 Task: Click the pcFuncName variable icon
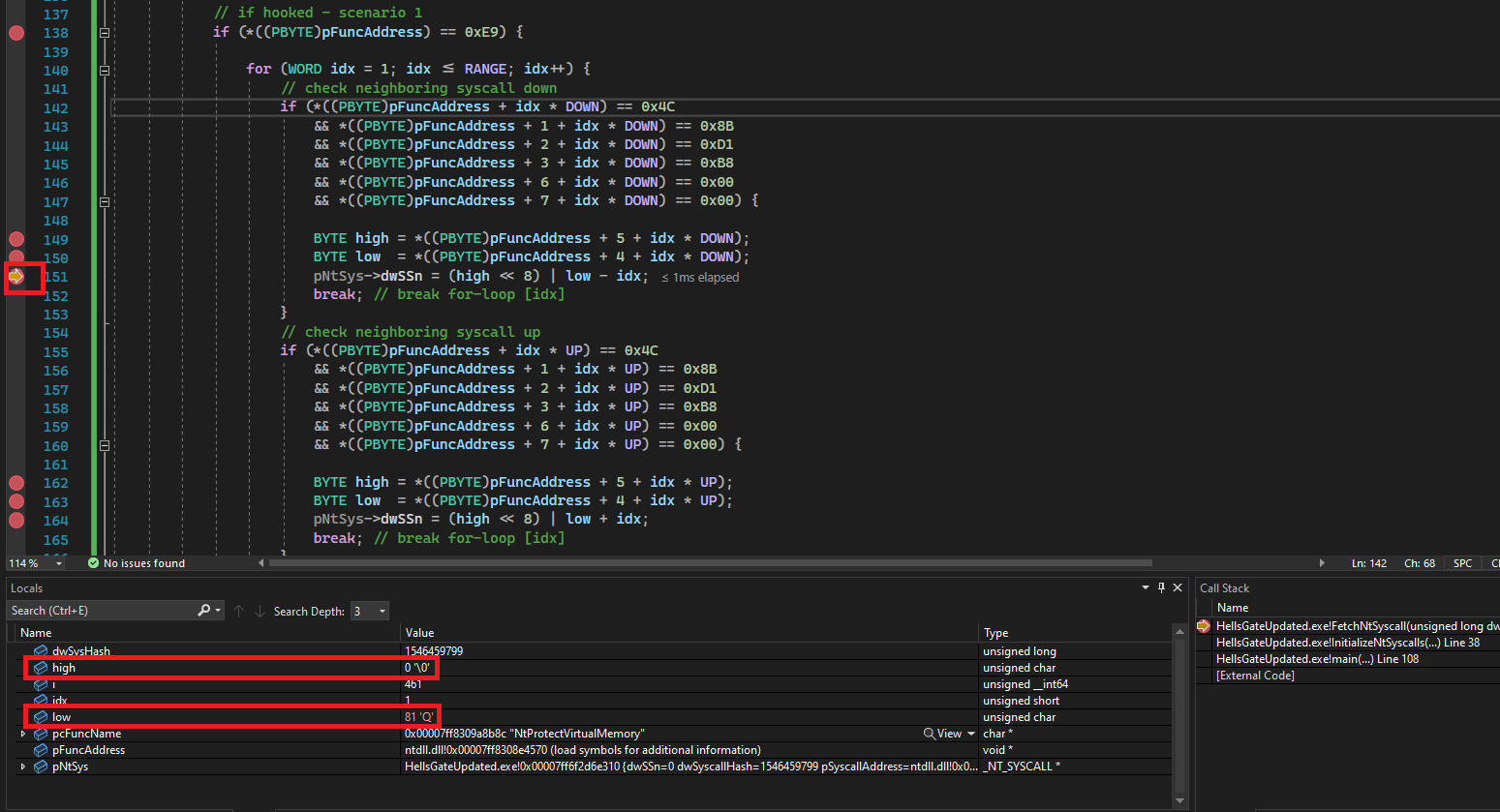pyautogui.click(x=41, y=734)
